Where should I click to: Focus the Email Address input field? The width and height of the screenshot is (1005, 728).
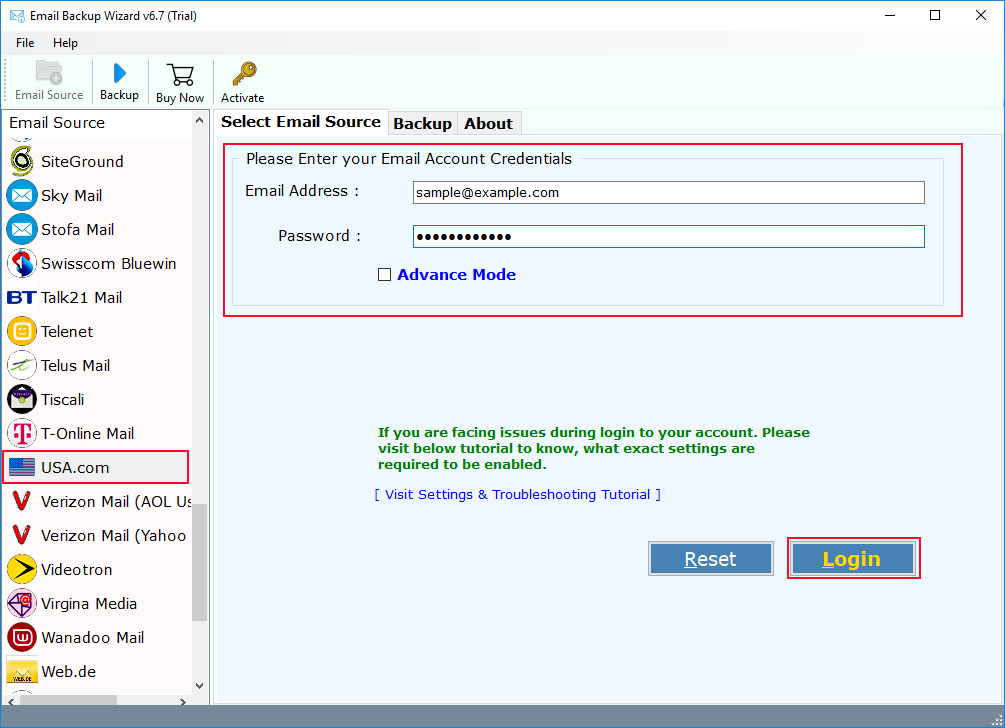pos(669,192)
